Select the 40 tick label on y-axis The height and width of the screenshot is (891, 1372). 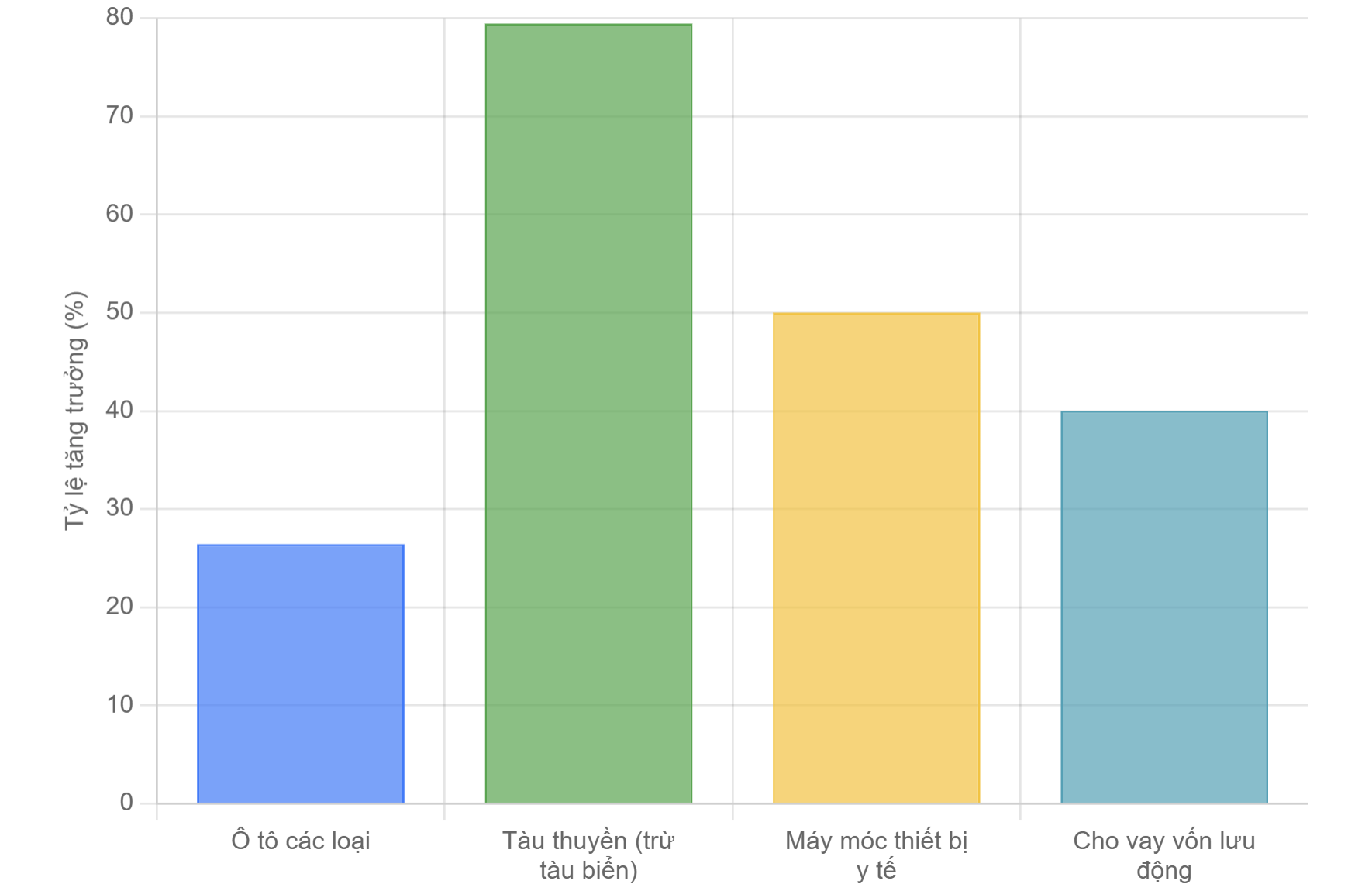[x=119, y=410]
